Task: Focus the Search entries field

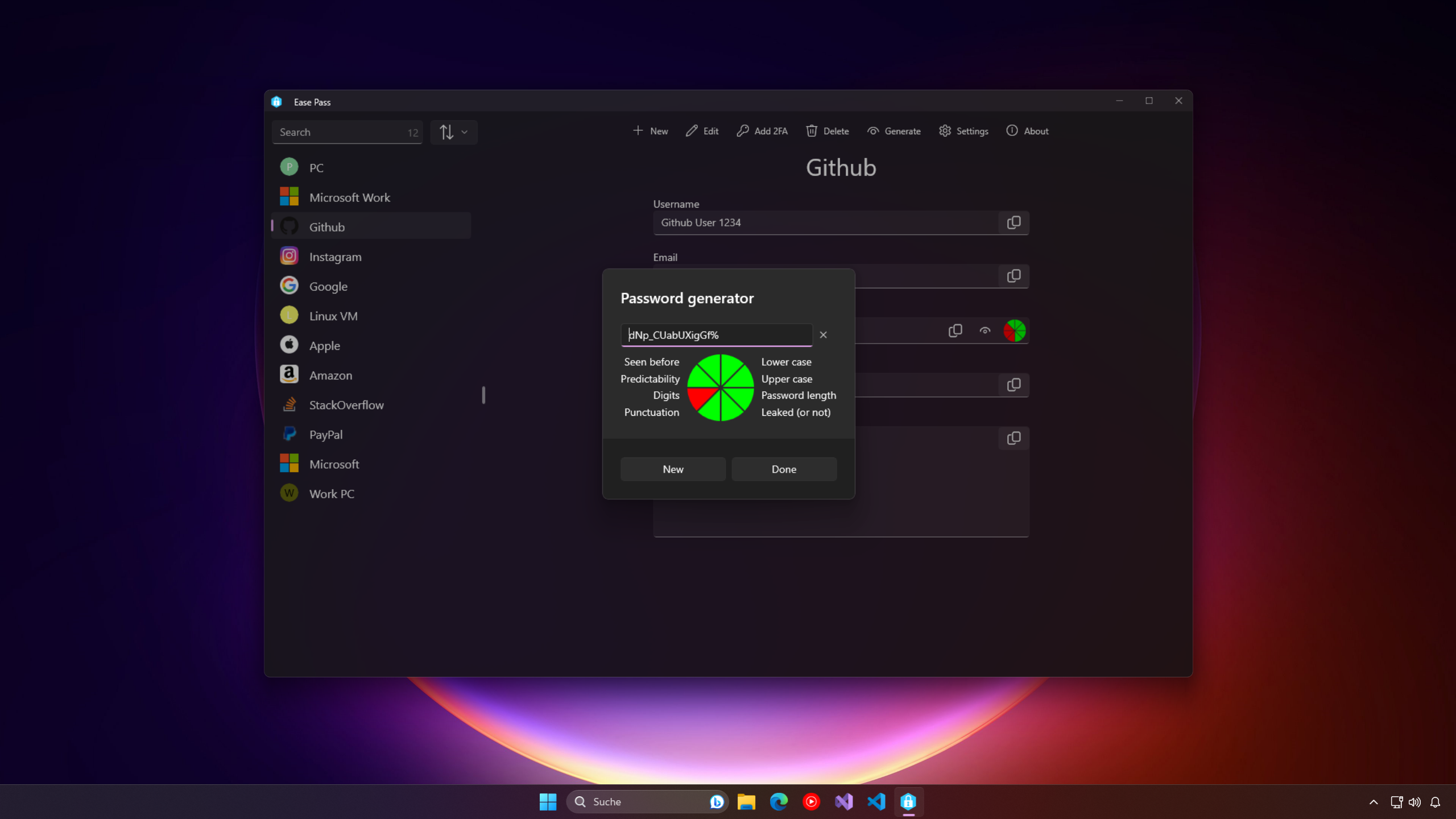Action: click(x=341, y=132)
